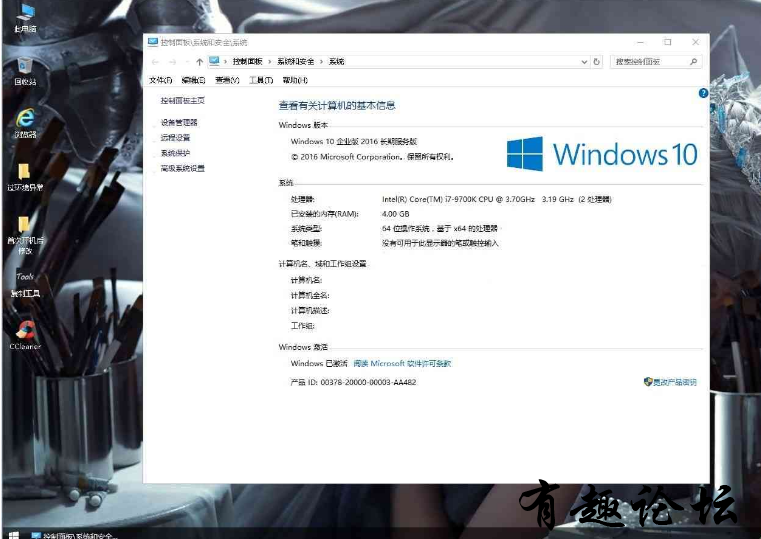Open the 查看(V) menu
The height and width of the screenshot is (539, 761).
[x=227, y=80]
